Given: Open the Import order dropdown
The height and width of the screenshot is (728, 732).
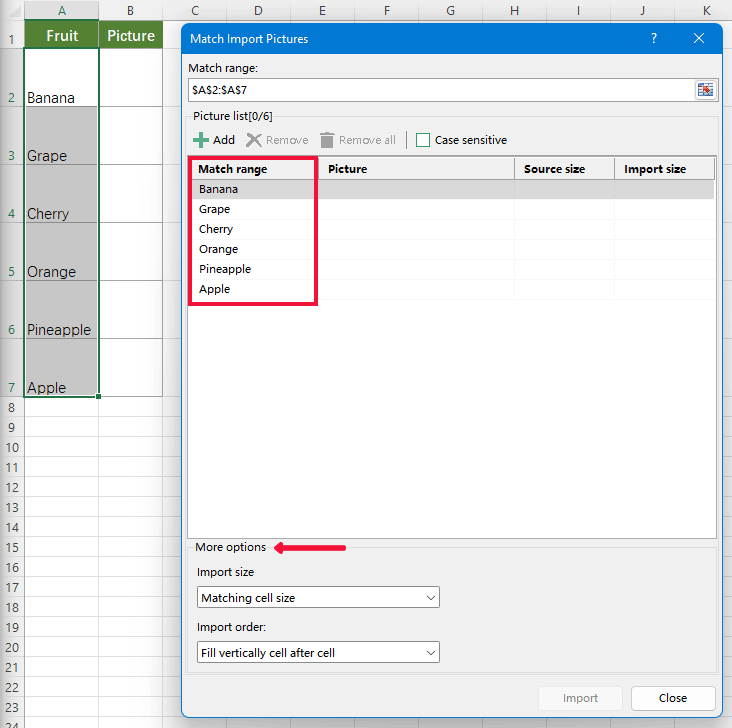Looking at the screenshot, I should pos(318,652).
